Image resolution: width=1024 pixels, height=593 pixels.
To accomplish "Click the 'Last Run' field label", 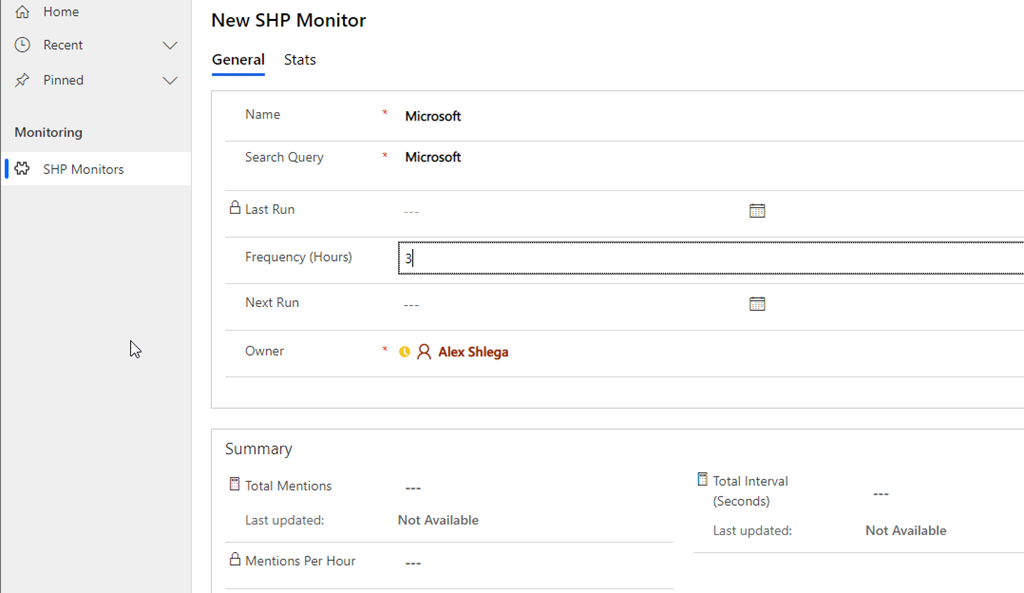I will click(x=270, y=210).
